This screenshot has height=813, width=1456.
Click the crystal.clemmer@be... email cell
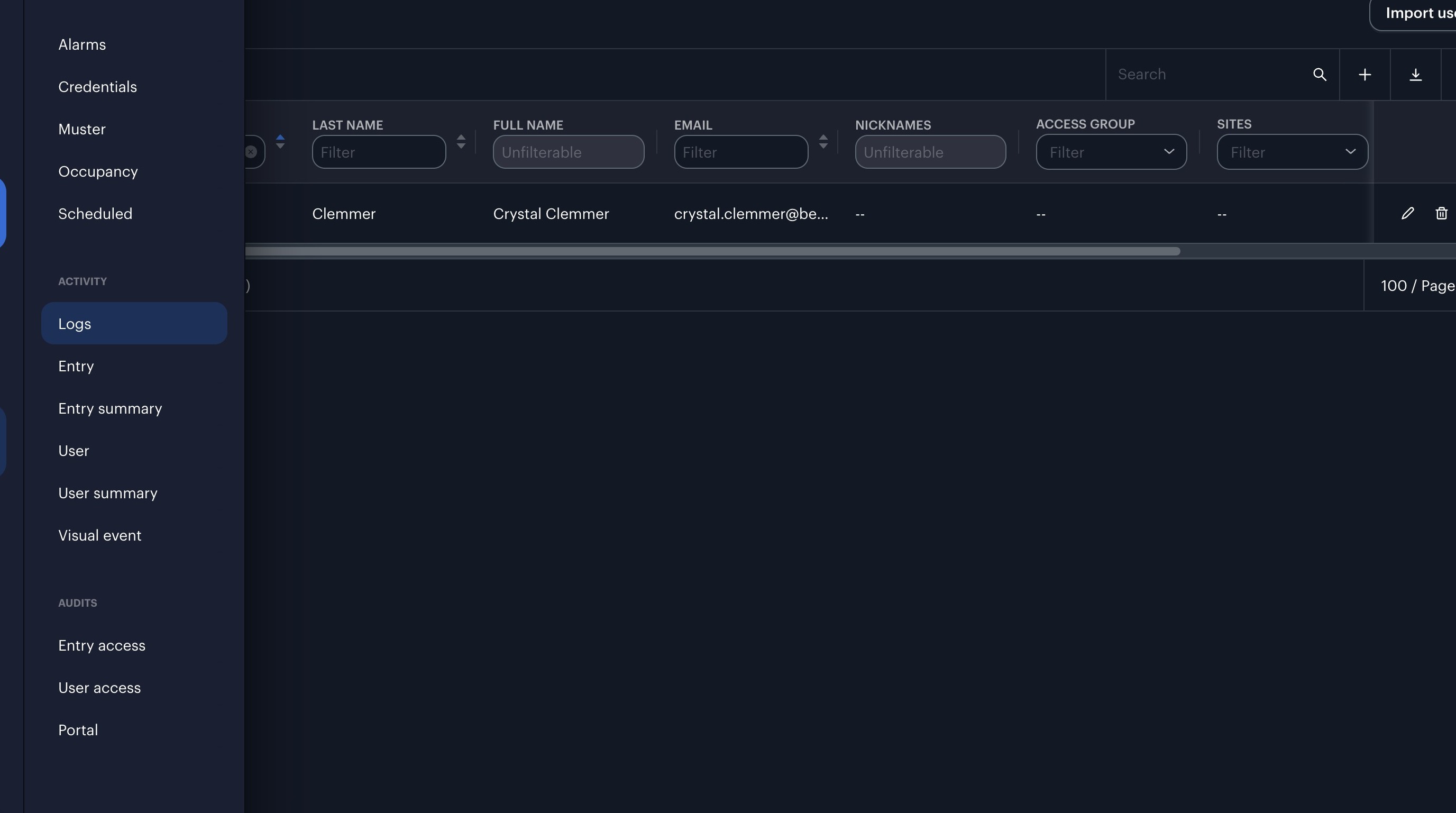[751, 214]
